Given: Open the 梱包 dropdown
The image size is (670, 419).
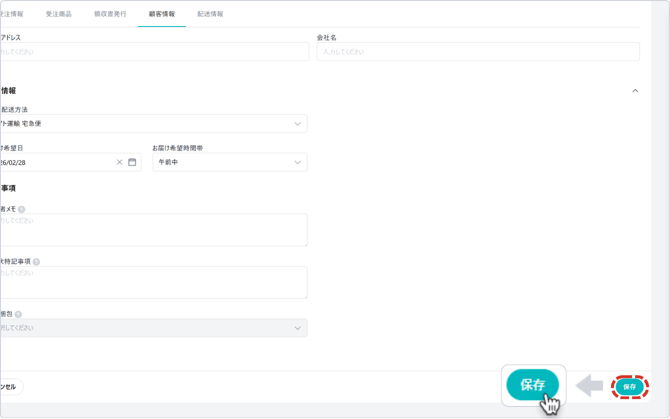Looking at the screenshot, I should pyautogui.click(x=153, y=328).
